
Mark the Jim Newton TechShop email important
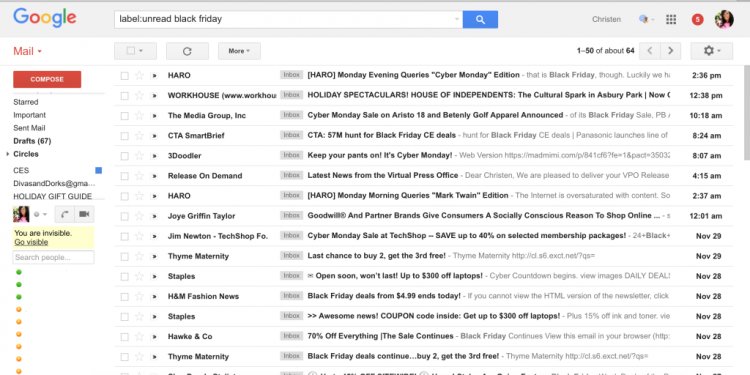coord(154,236)
